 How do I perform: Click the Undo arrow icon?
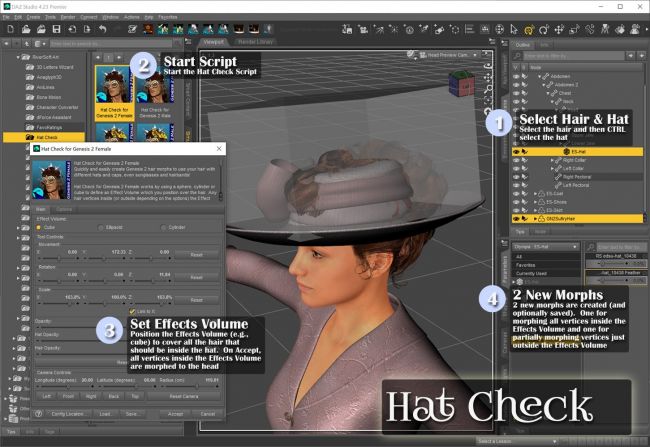[x=102, y=29]
